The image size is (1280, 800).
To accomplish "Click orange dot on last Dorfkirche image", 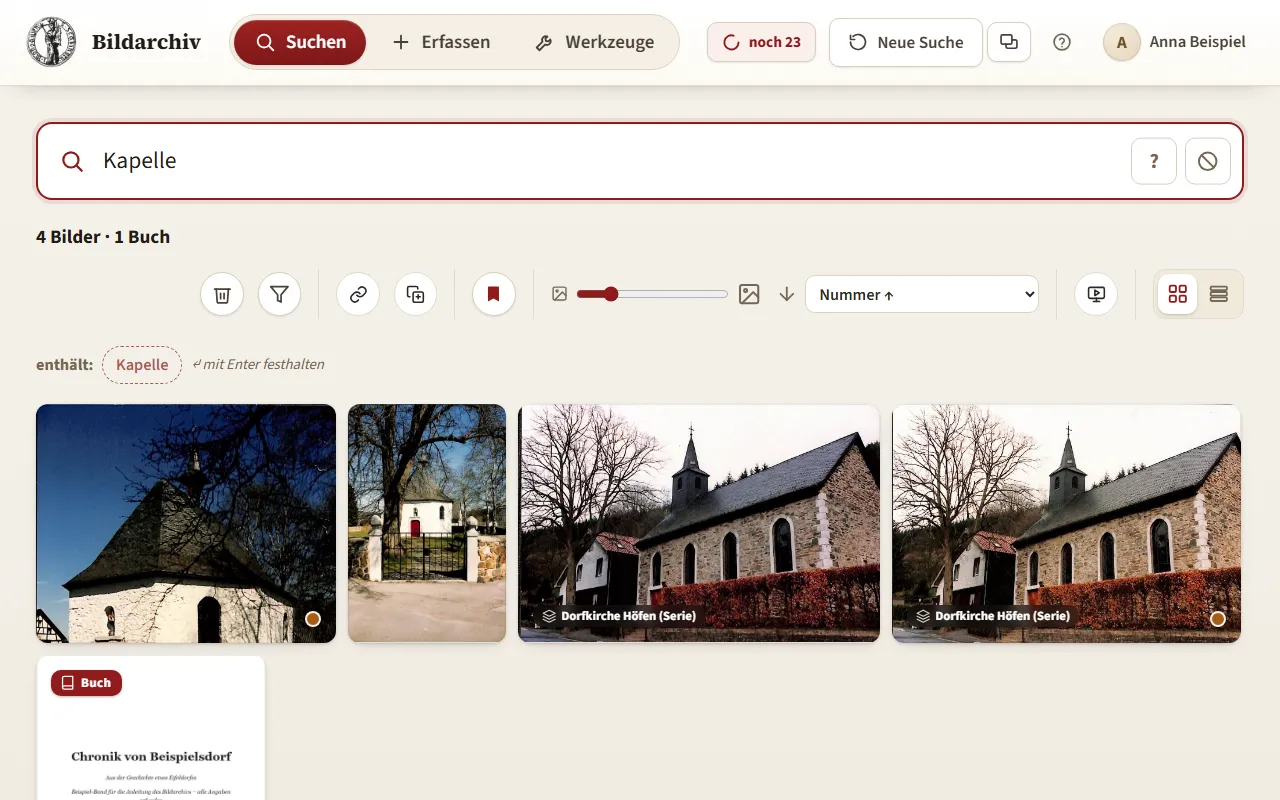I will 1218,619.
